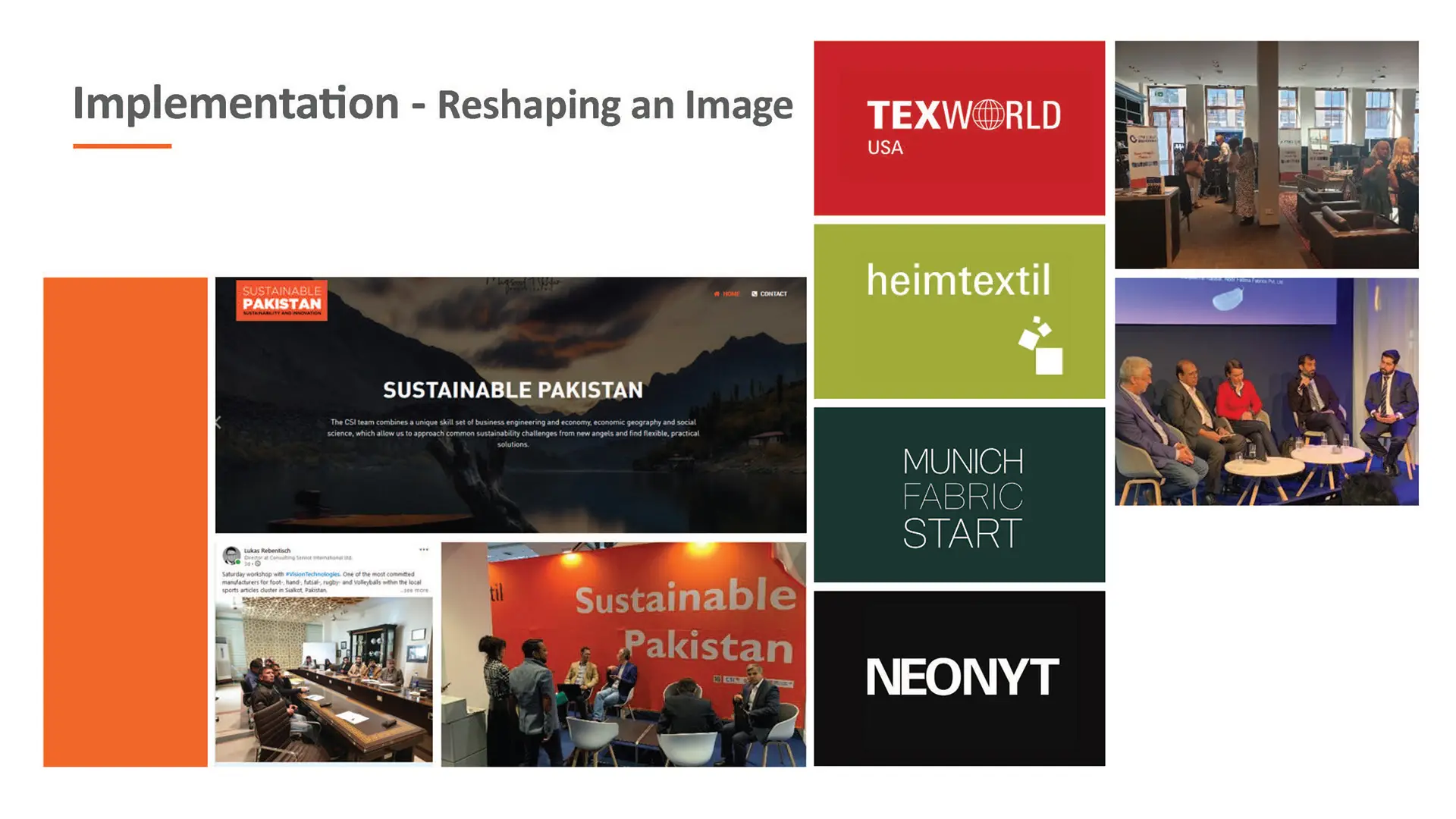This screenshot has width=1456, height=819.
Task: Select the 'SUSTAINABLE PAKISTAN' banner headline
Action: [x=513, y=390]
